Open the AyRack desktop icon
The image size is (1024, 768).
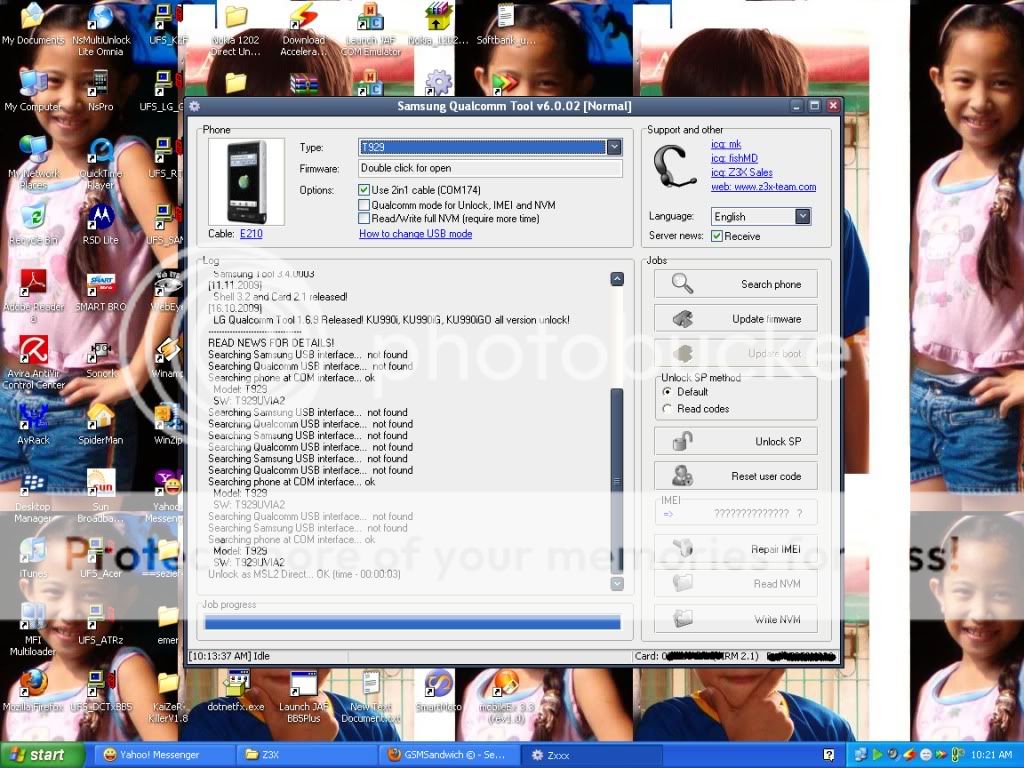33,425
